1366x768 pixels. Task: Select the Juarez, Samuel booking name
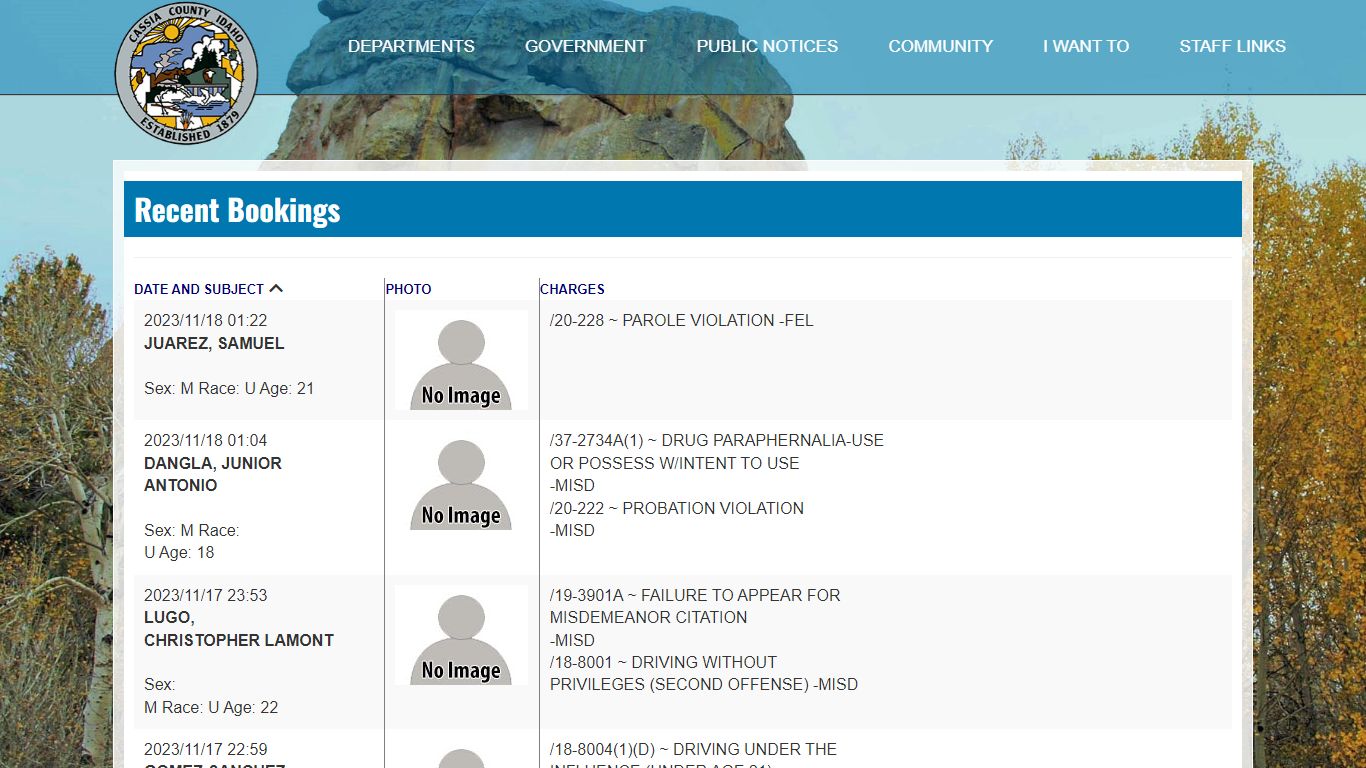[214, 343]
